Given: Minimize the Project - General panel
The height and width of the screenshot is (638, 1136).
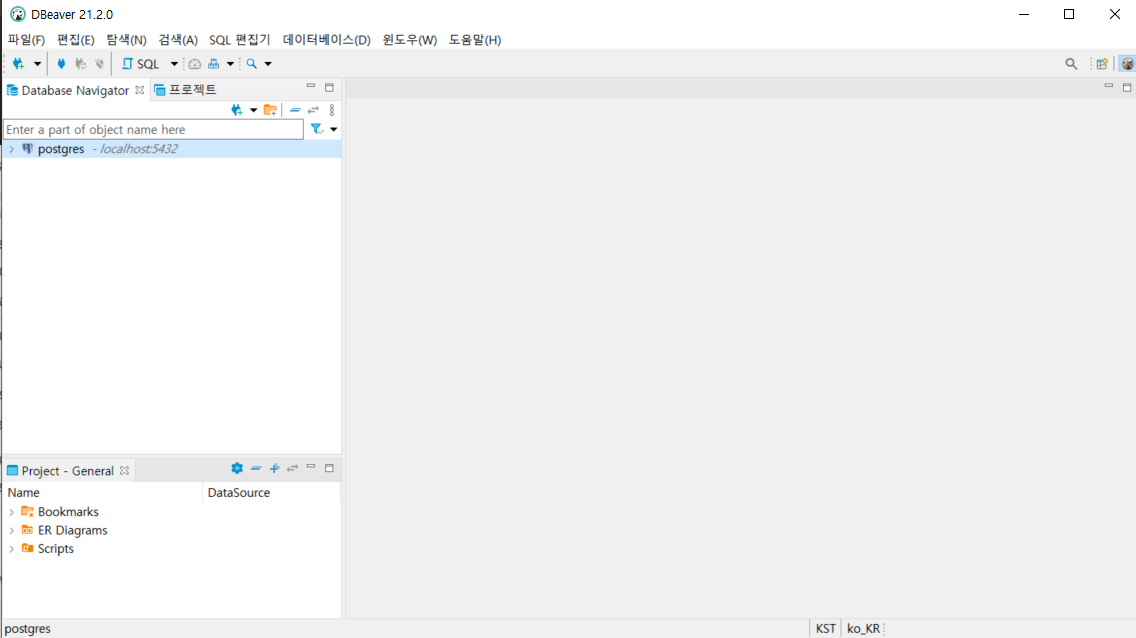Looking at the screenshot, I should click(311, 467).
